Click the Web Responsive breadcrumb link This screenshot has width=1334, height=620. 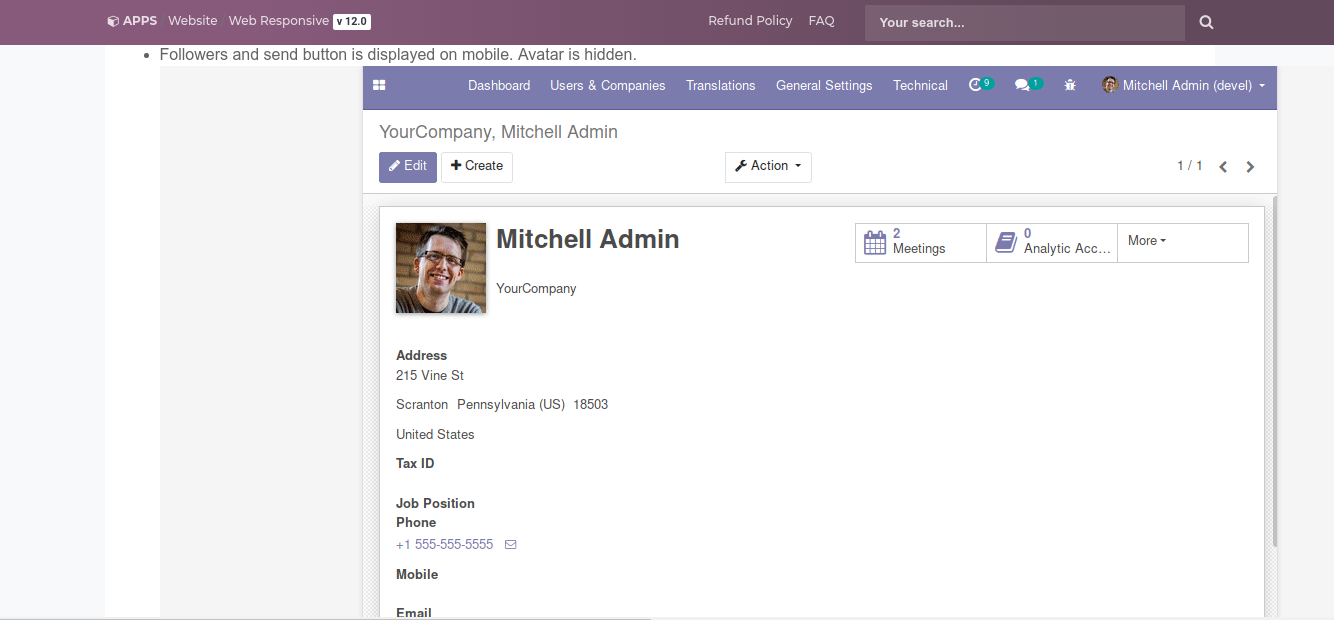[x=279, y=21]
